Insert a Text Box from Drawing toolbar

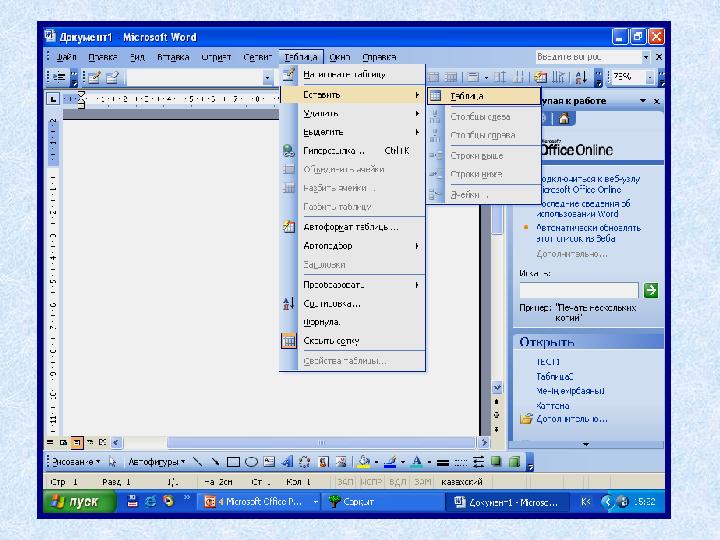click(x=269, y=461)
